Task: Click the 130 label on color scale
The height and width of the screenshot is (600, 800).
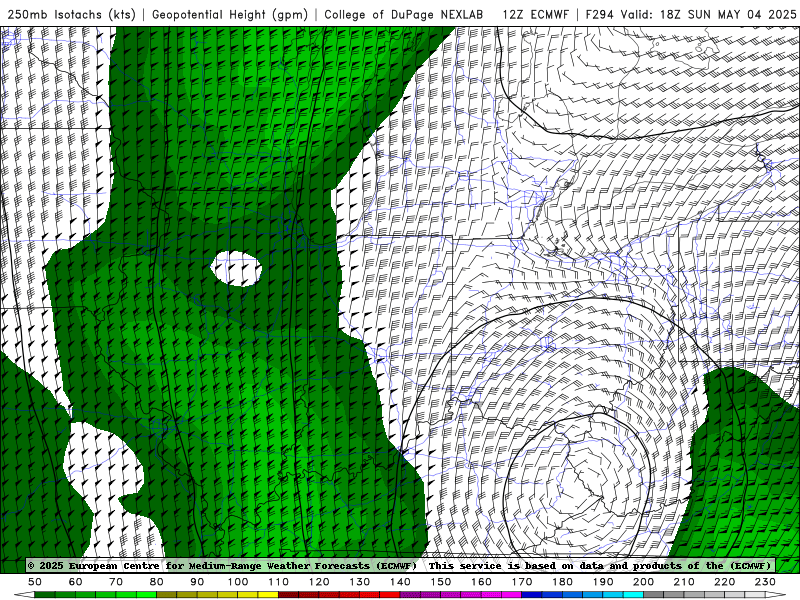Action: coord(359,582)
